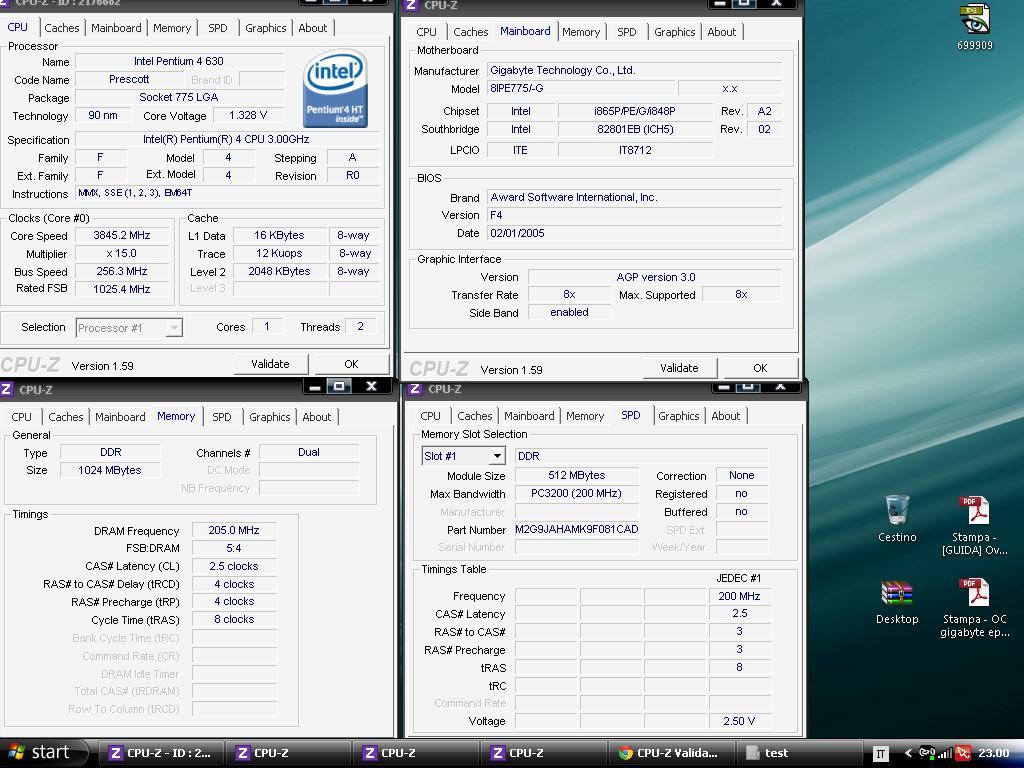Screen dimensions: 1024x768
Task: Open Stampa - OC gigabyte PDF
Action: 974,608
